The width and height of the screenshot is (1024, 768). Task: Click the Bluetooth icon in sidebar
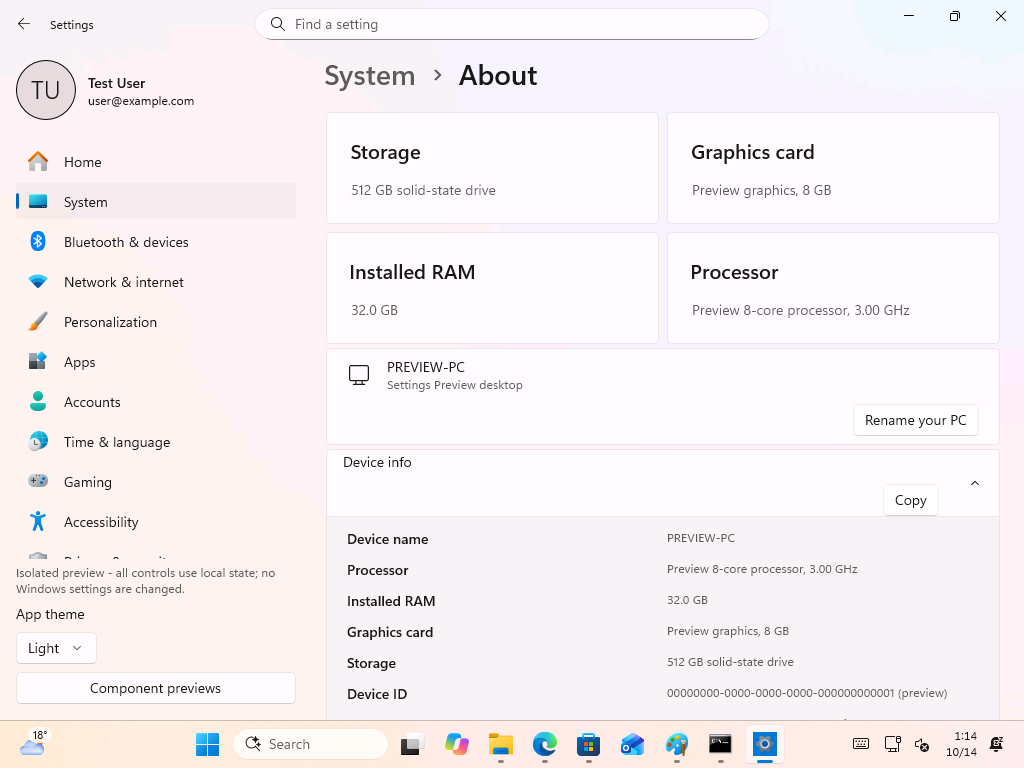pos(38,242)
